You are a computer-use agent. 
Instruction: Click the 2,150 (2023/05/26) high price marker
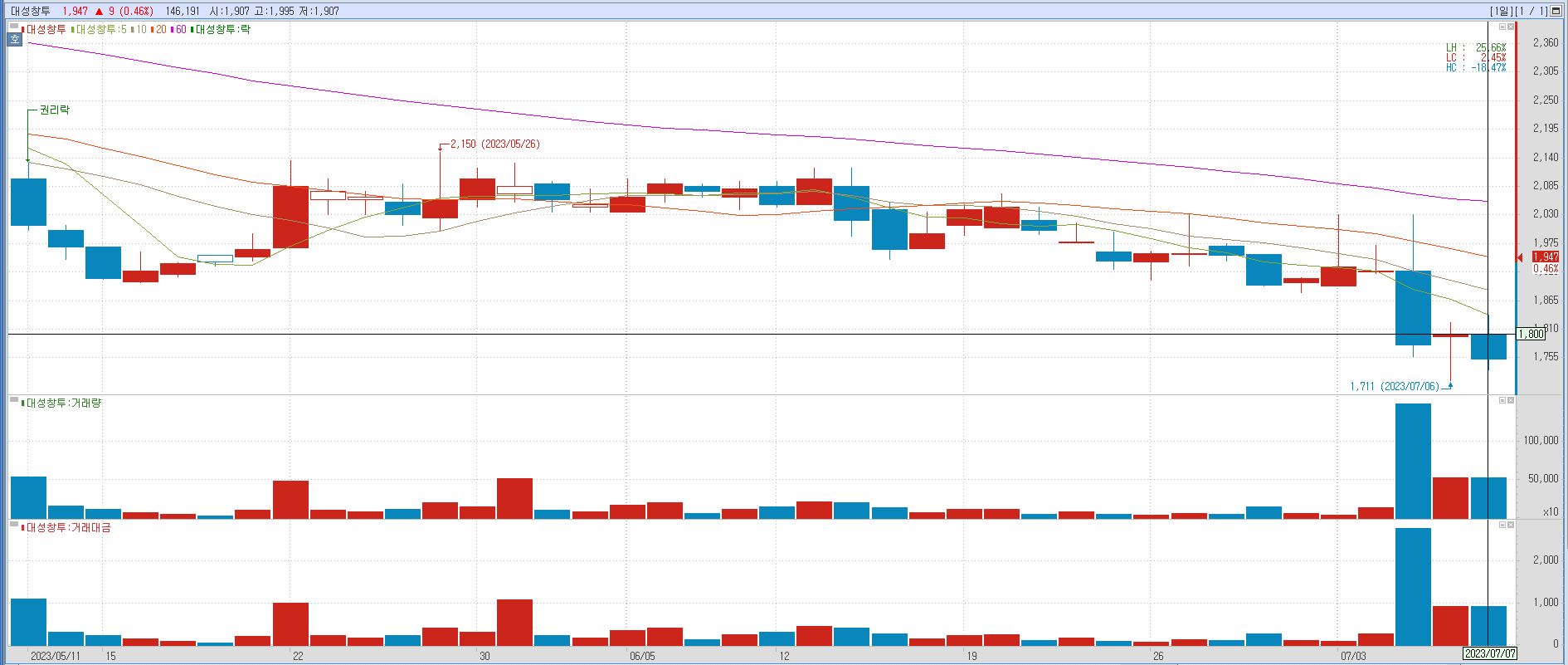[494, 144]
